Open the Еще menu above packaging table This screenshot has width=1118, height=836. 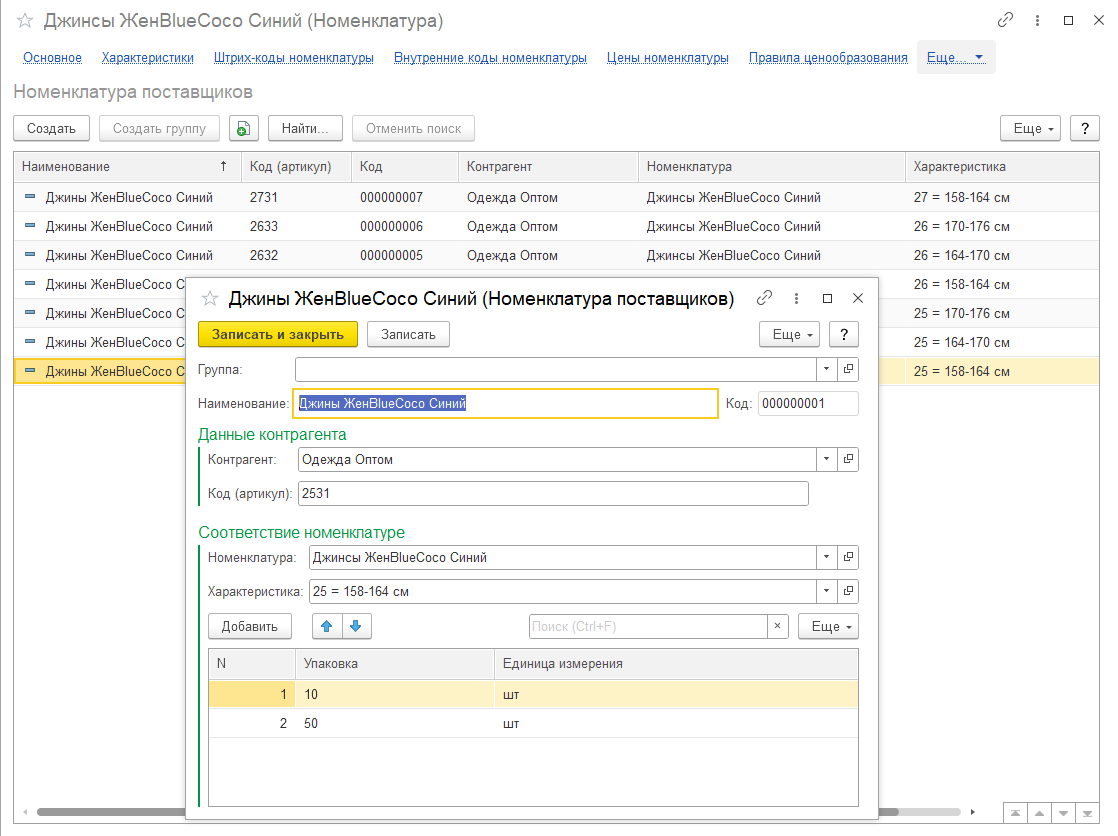[x=827, y=626]
